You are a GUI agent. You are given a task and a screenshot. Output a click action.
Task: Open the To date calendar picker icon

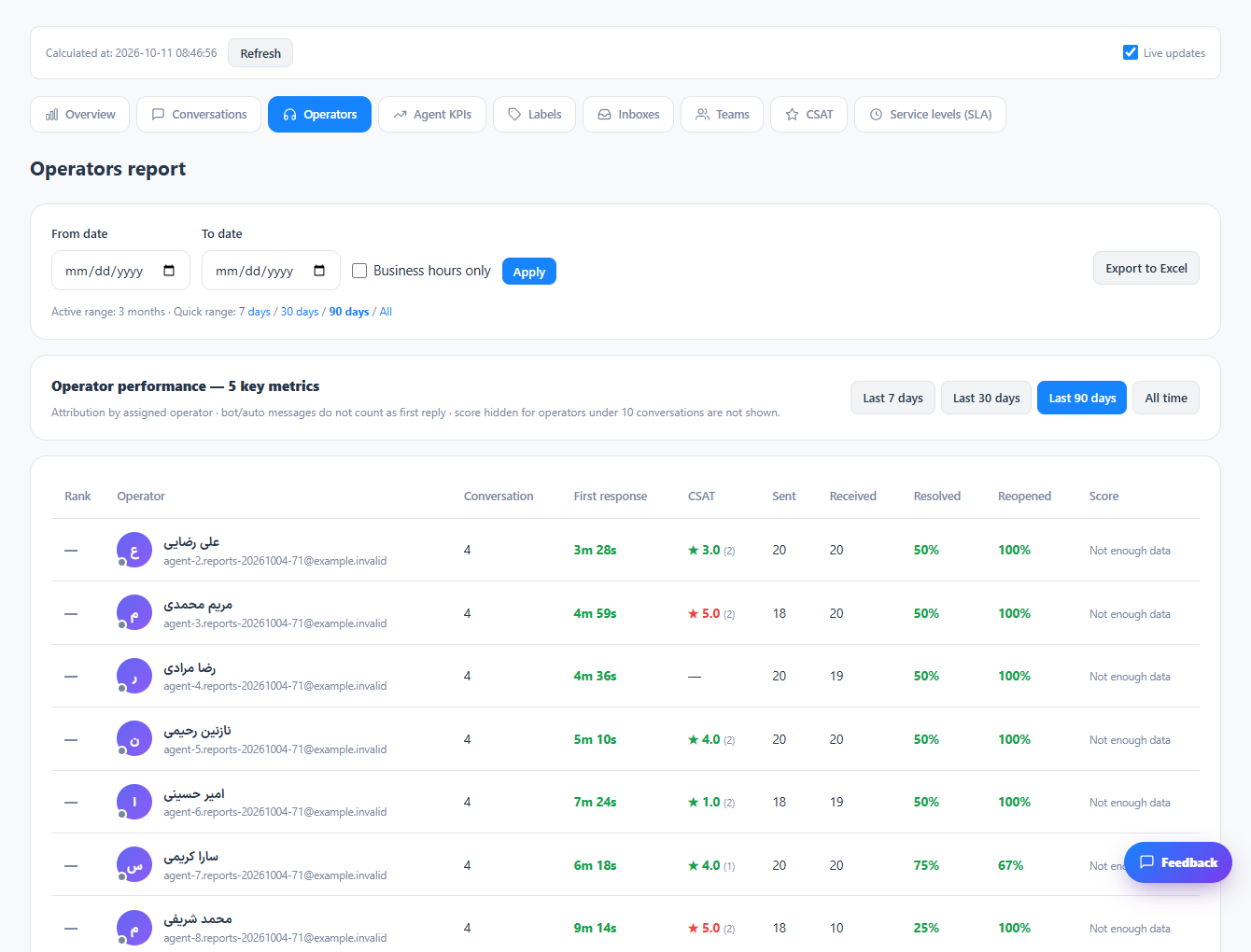point(319,271)
